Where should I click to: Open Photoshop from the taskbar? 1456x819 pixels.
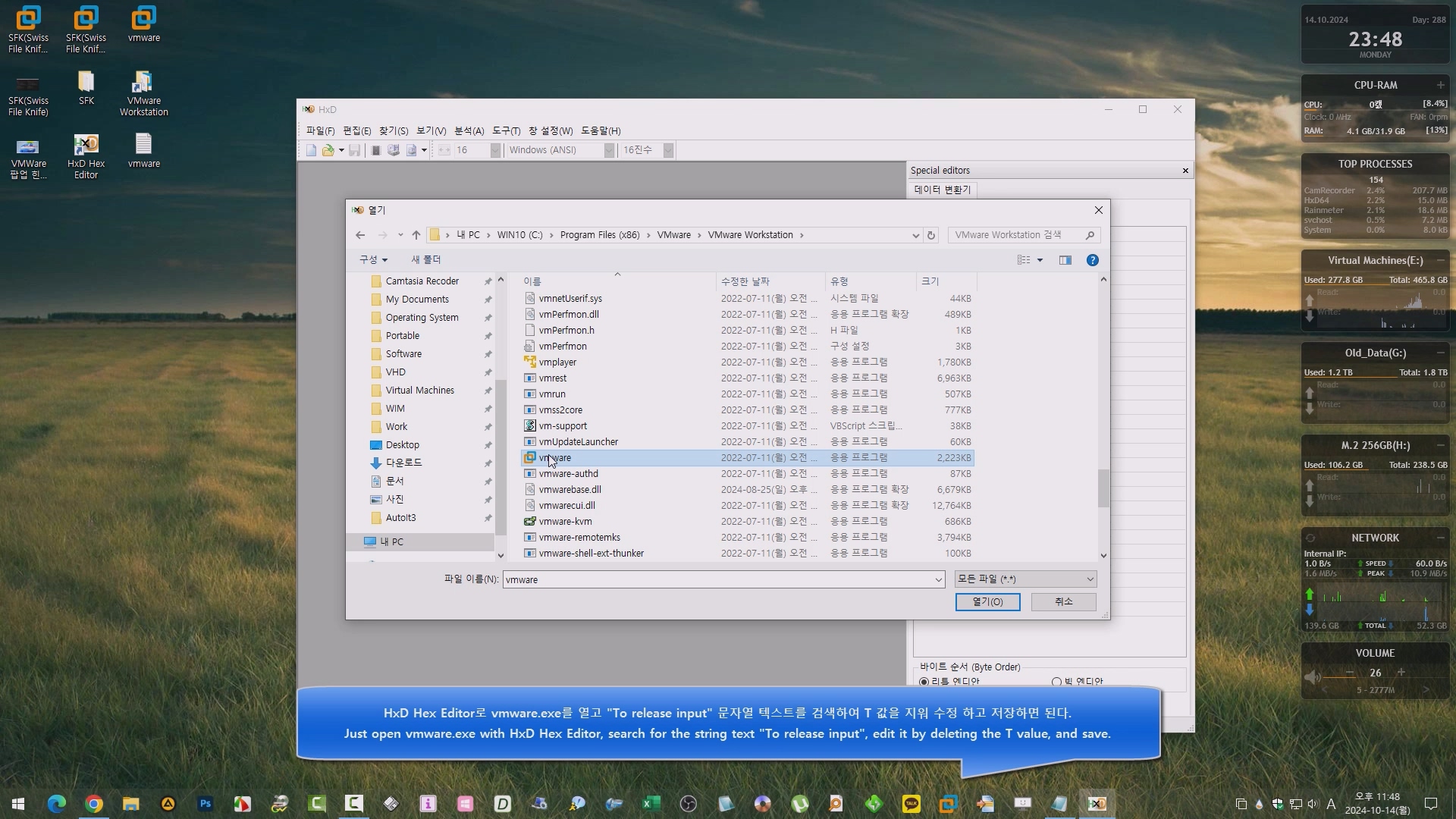[x=205, y=804]
